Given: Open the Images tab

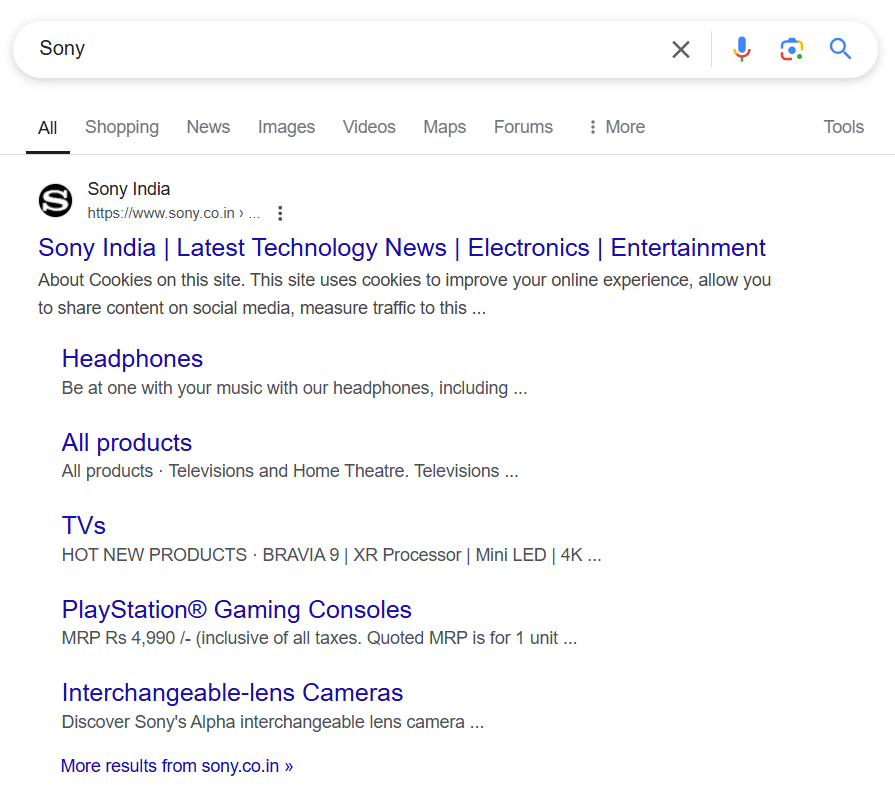Looking at the screenshot, I should 286,127.
